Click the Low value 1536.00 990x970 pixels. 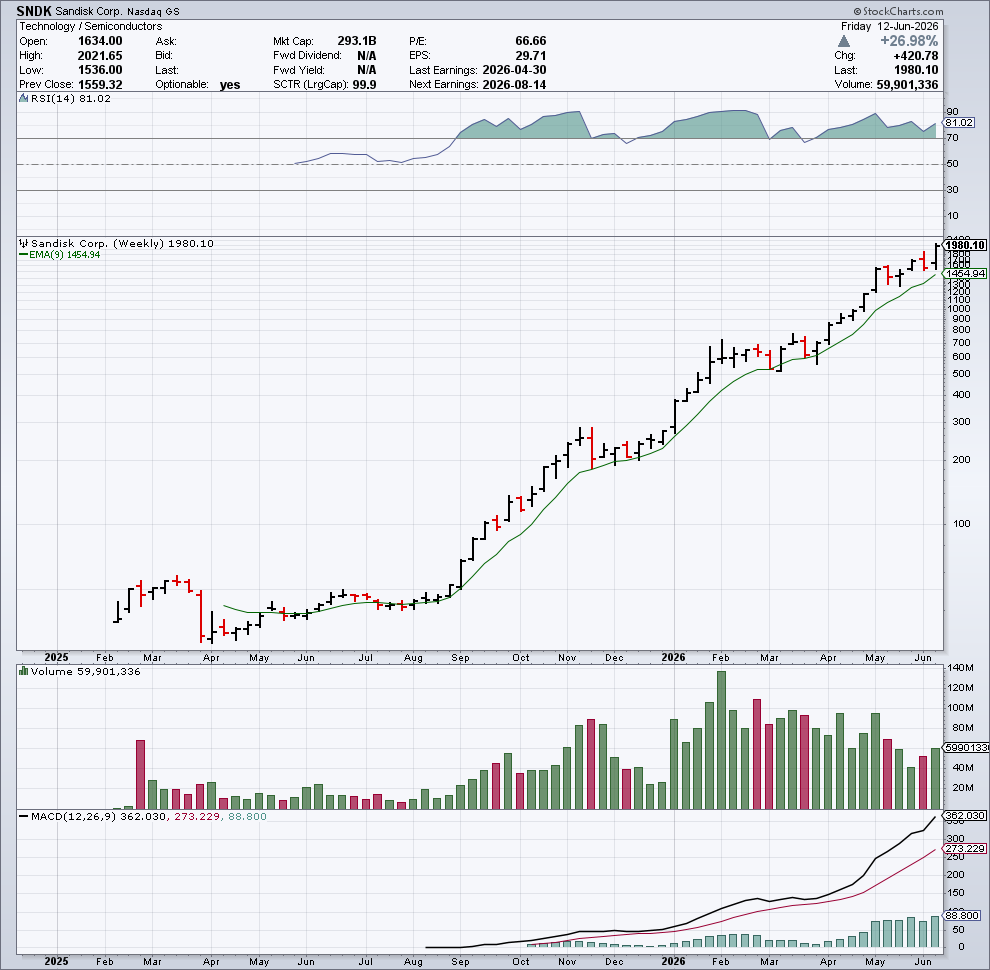[100, 70]
